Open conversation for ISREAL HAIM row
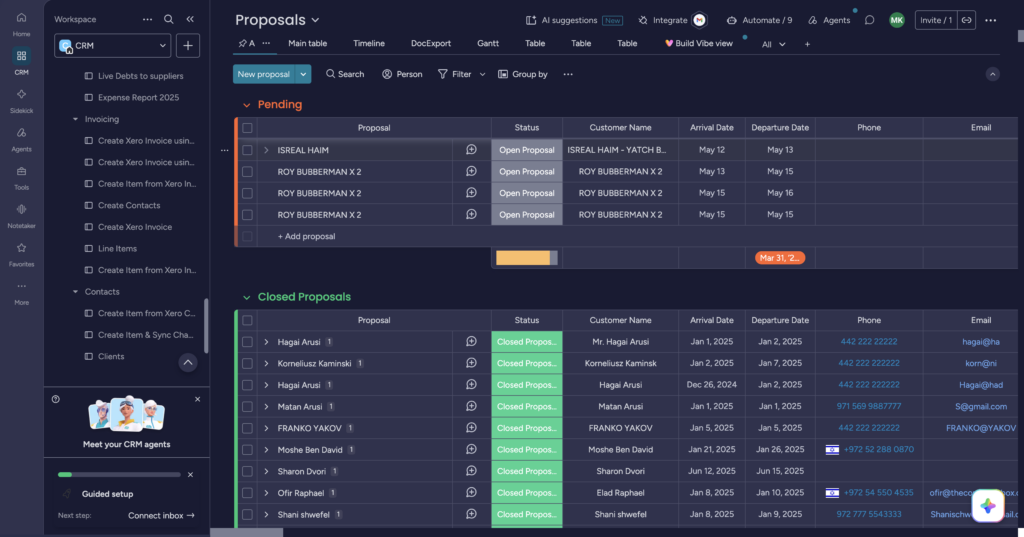1024x537 pixels. [471, 150]
